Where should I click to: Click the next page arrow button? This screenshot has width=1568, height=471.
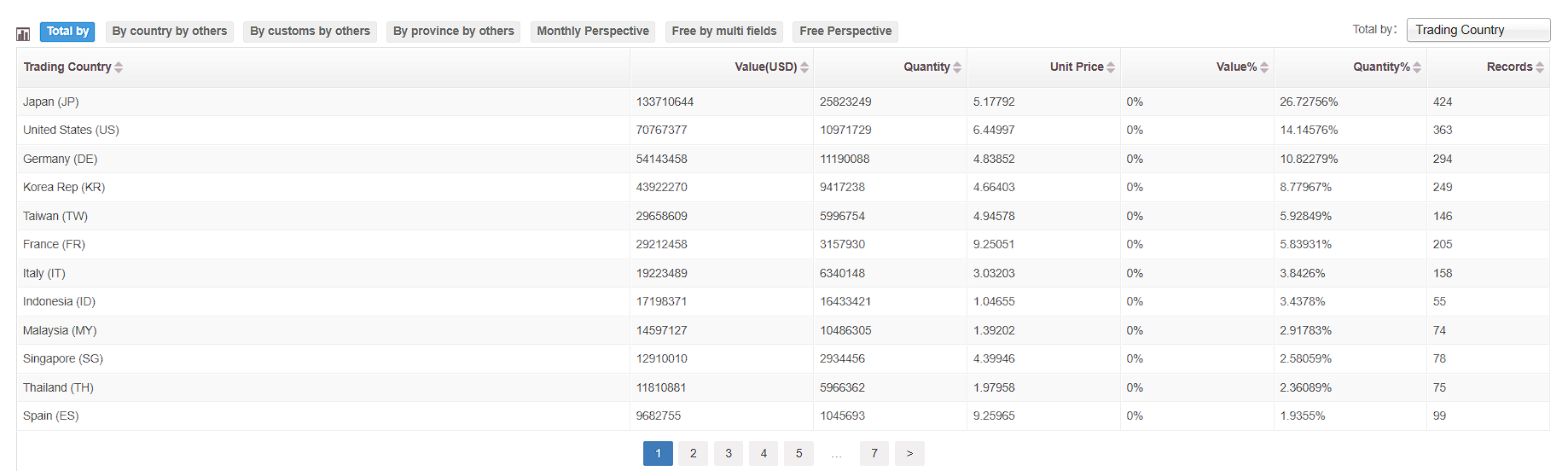[x=909, y=453]
